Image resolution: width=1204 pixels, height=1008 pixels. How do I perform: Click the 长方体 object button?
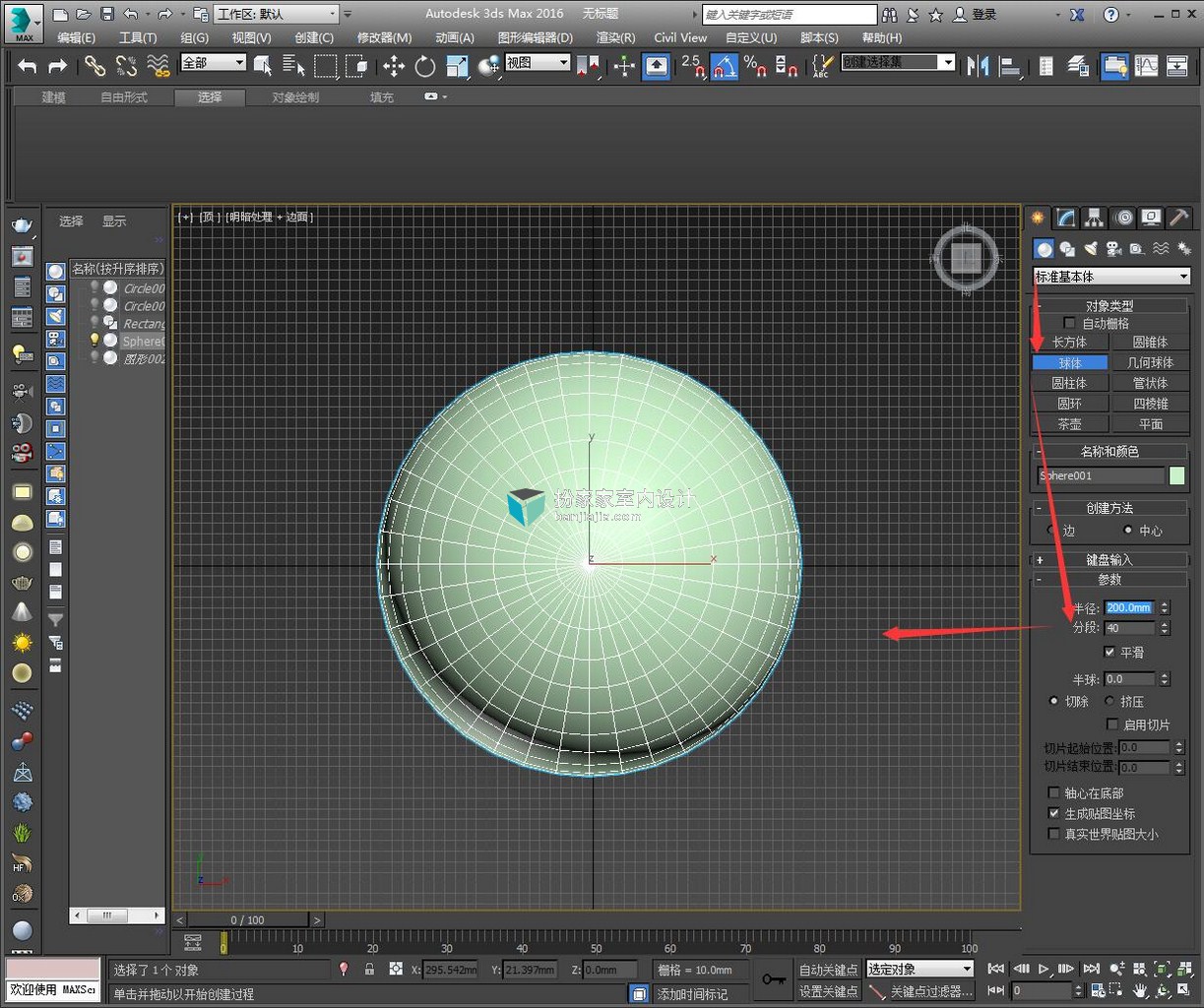(x=1069, y=342)
